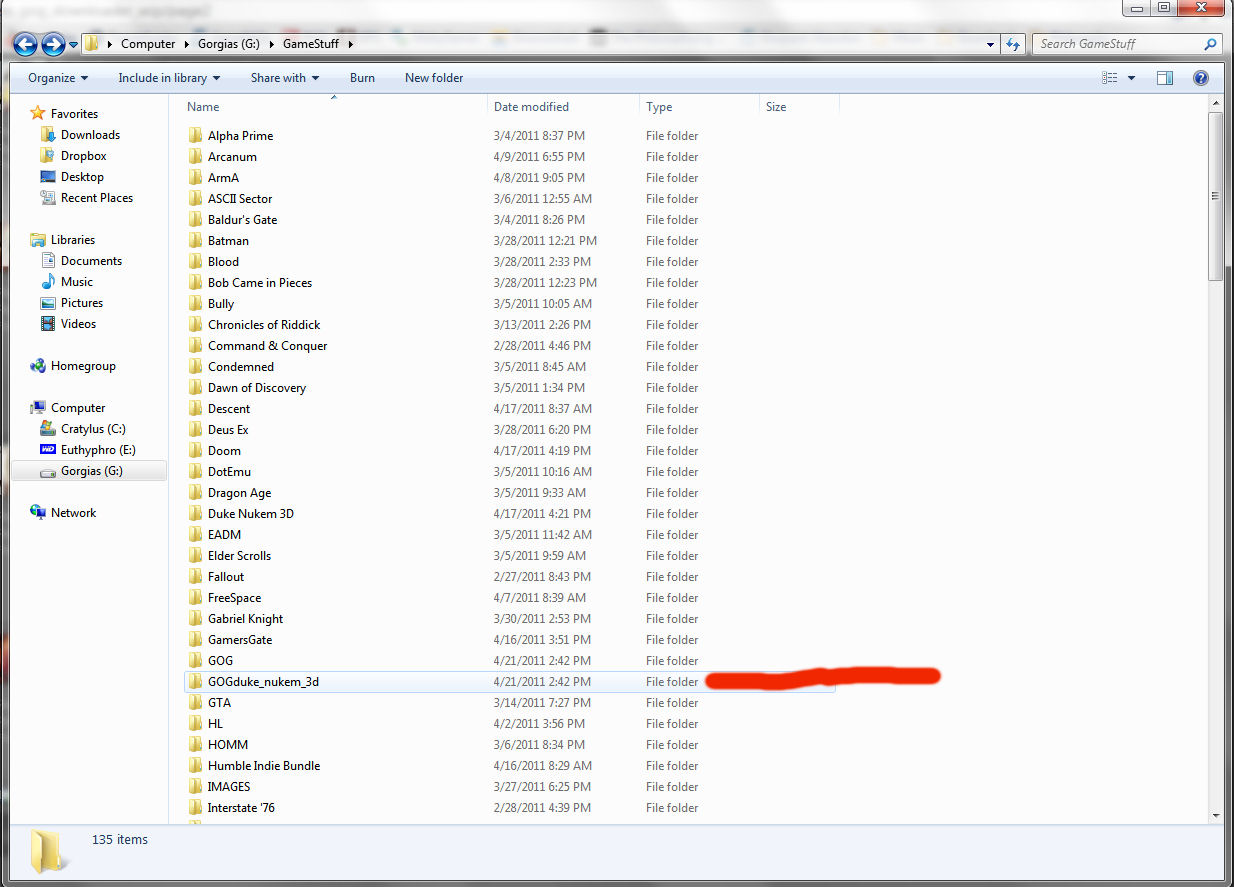Open the Share with menu

tap(285, 78)
